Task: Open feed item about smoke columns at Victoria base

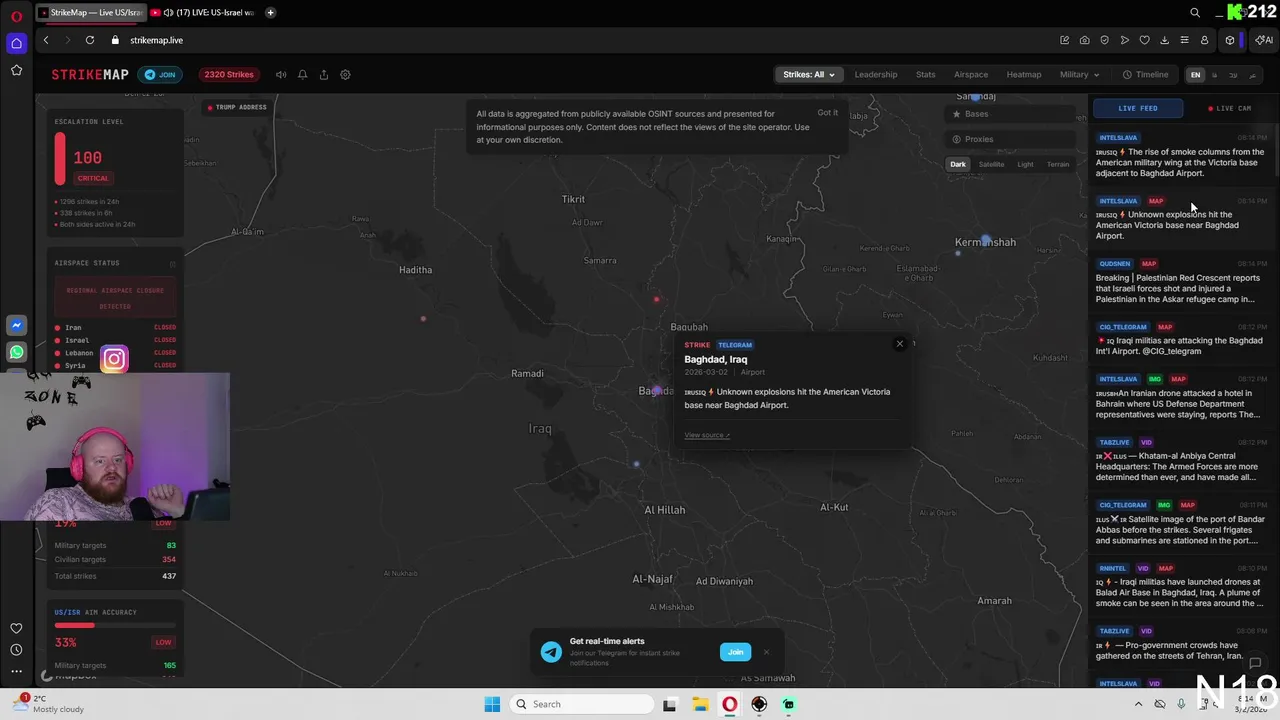Action: 1180,156
